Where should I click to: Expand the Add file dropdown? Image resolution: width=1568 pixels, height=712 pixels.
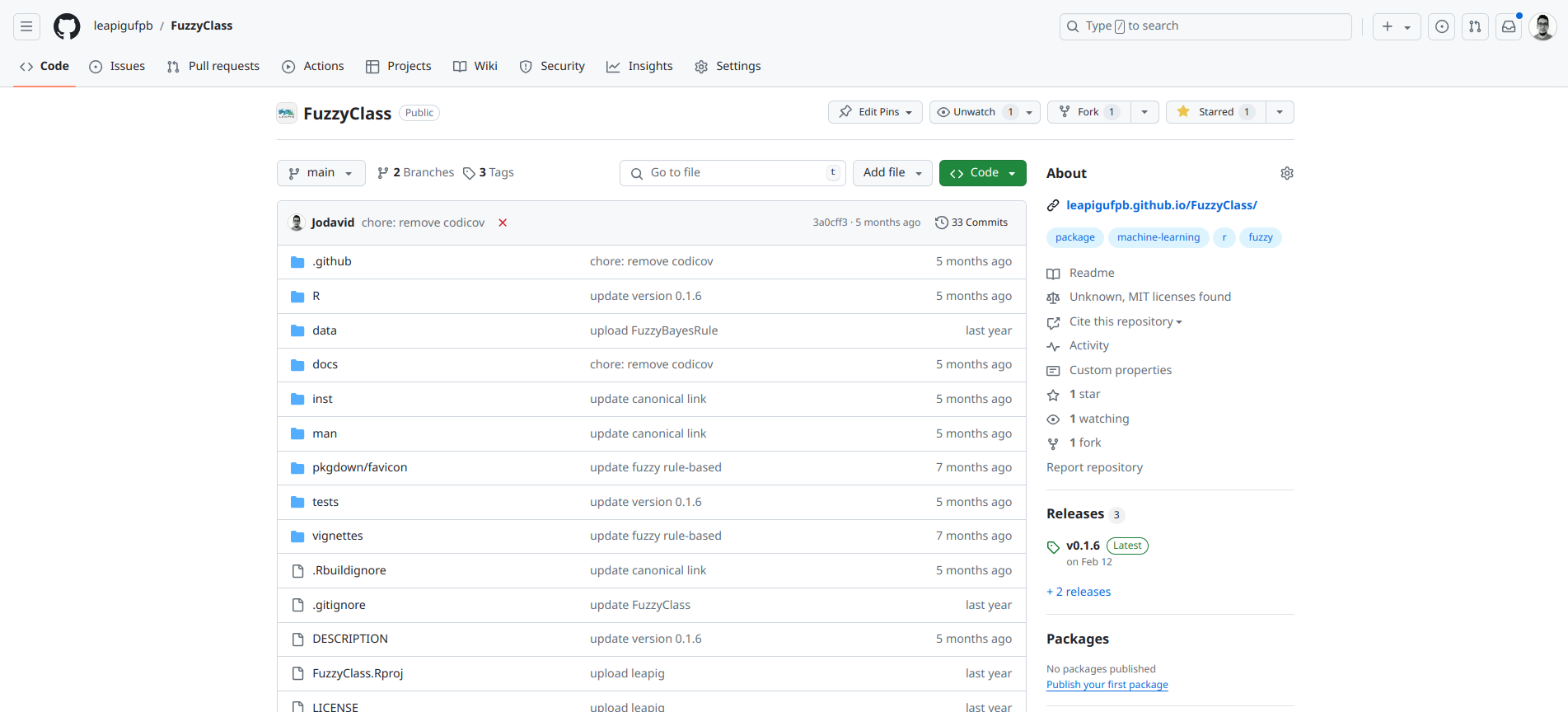pos(892,173)
